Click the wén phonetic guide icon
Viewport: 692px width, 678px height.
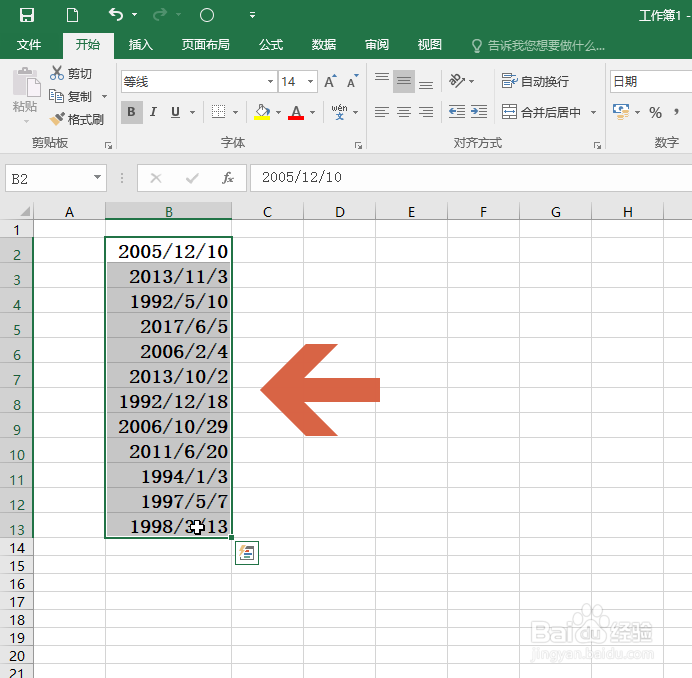pyautogui.click(x=339, y=112)
